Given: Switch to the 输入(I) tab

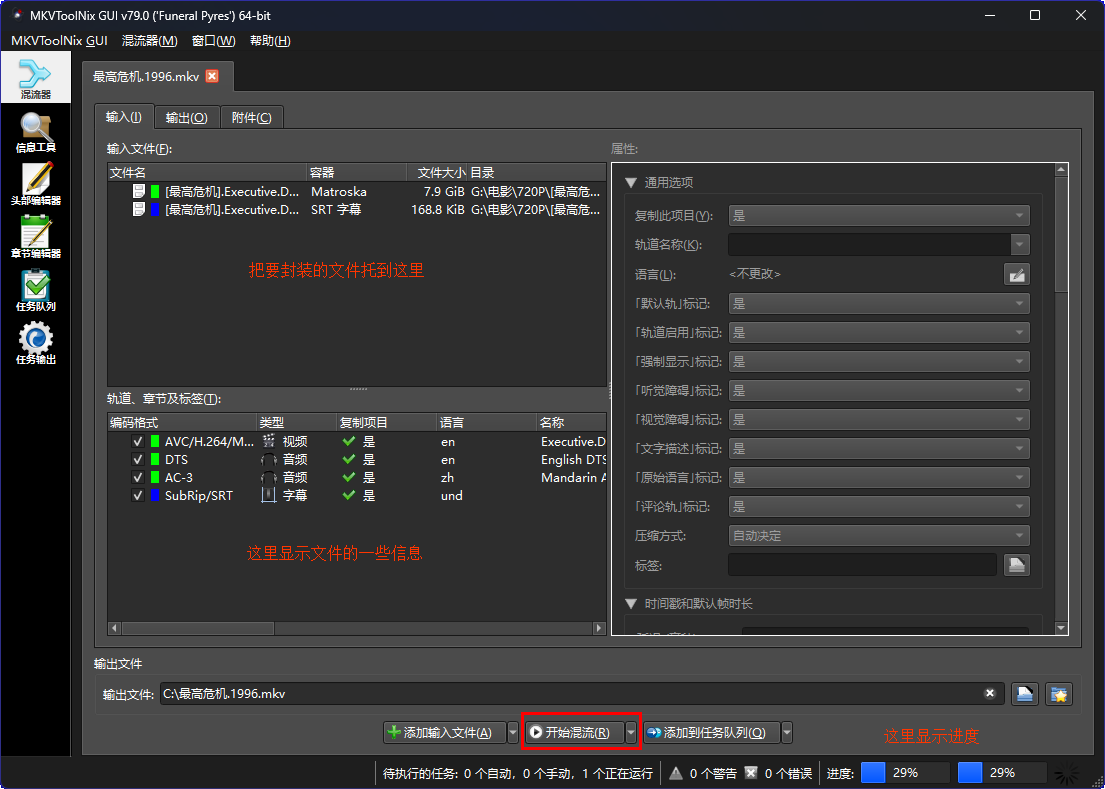Looking at the screenshot, I should 123,117.
